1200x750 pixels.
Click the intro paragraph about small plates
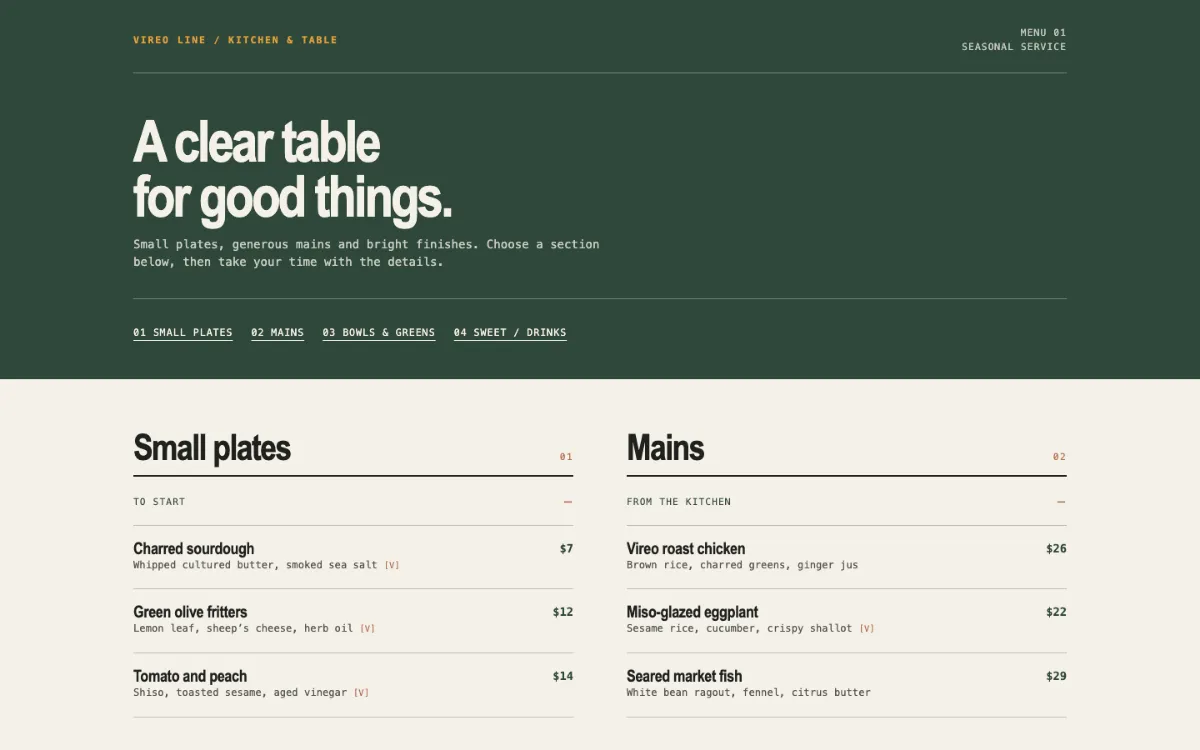(x=366, y=253)
